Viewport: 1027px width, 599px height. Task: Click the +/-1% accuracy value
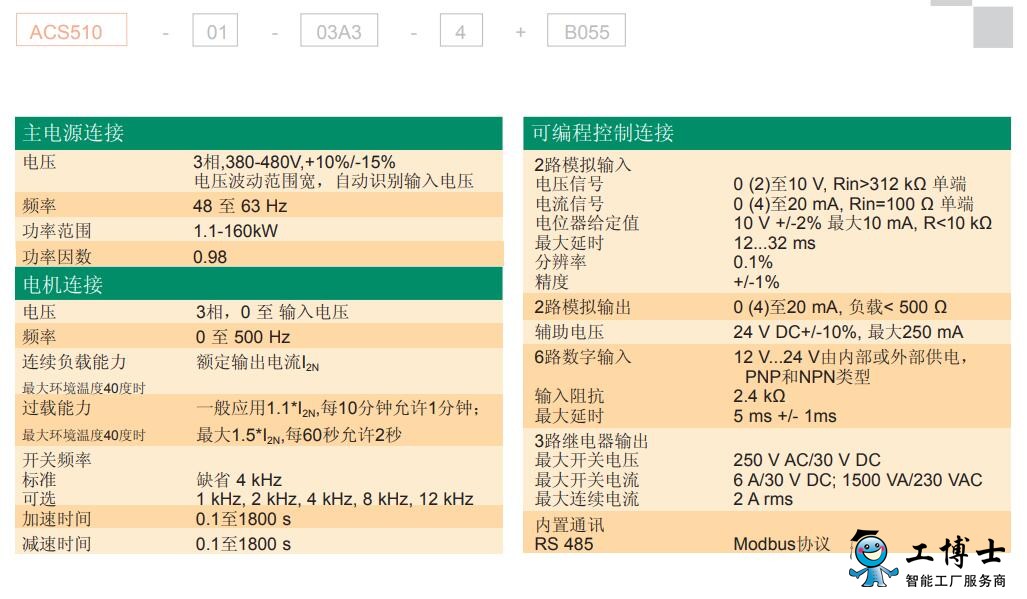click(x=756, y=282)
